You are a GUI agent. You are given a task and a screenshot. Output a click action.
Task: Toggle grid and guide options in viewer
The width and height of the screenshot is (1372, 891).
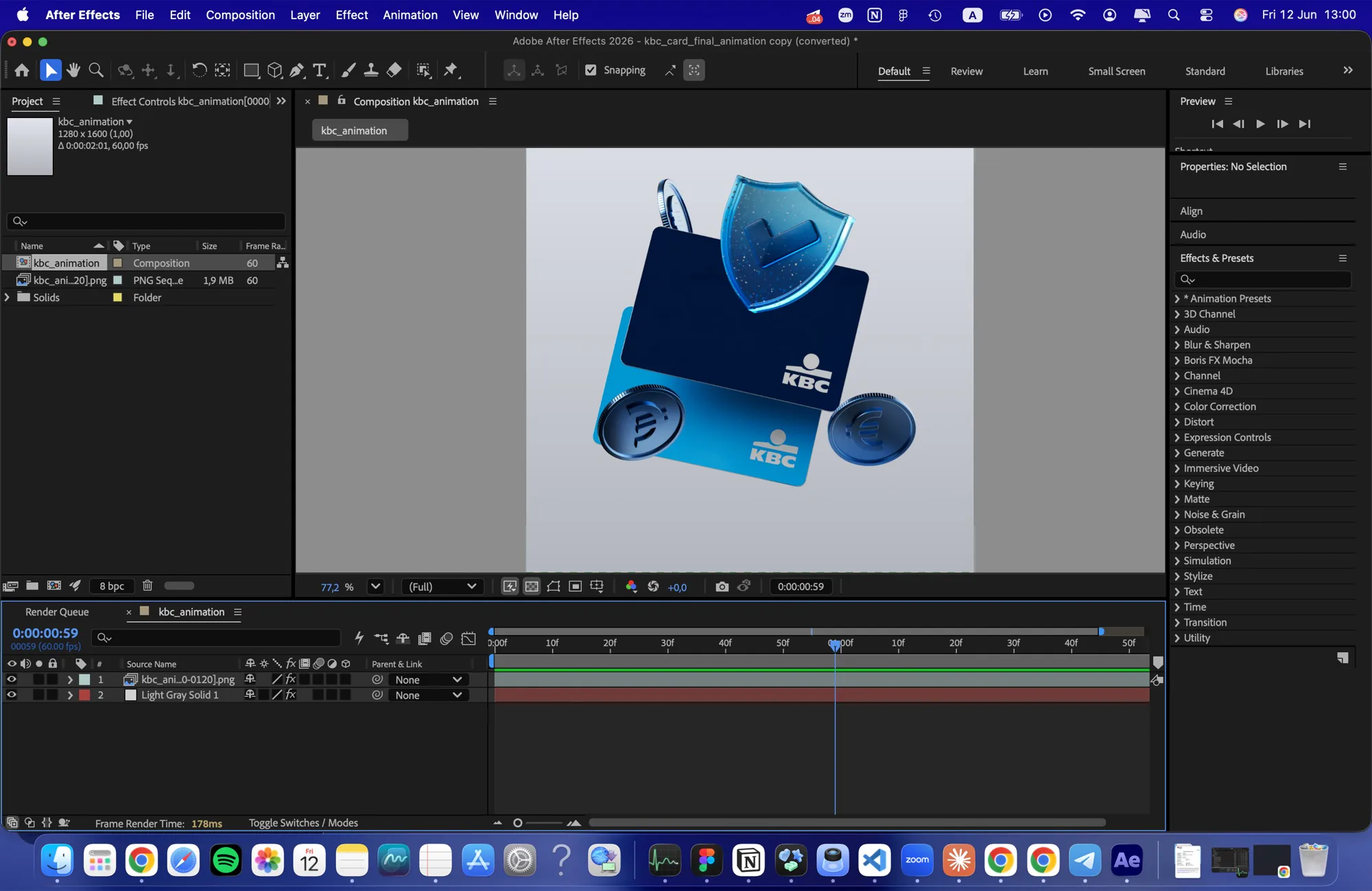598,586
